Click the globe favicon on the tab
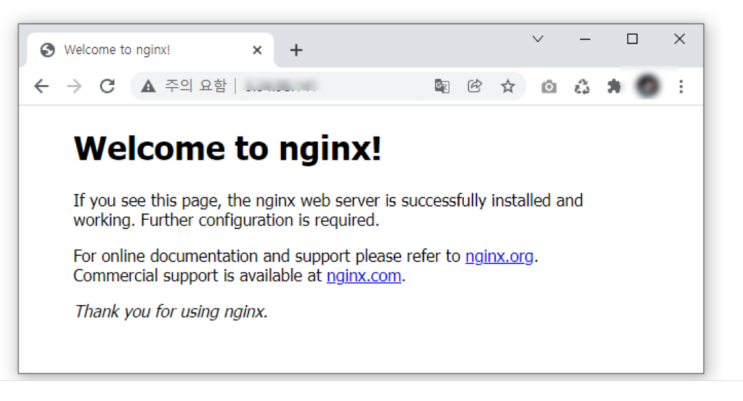 point(47,50)
